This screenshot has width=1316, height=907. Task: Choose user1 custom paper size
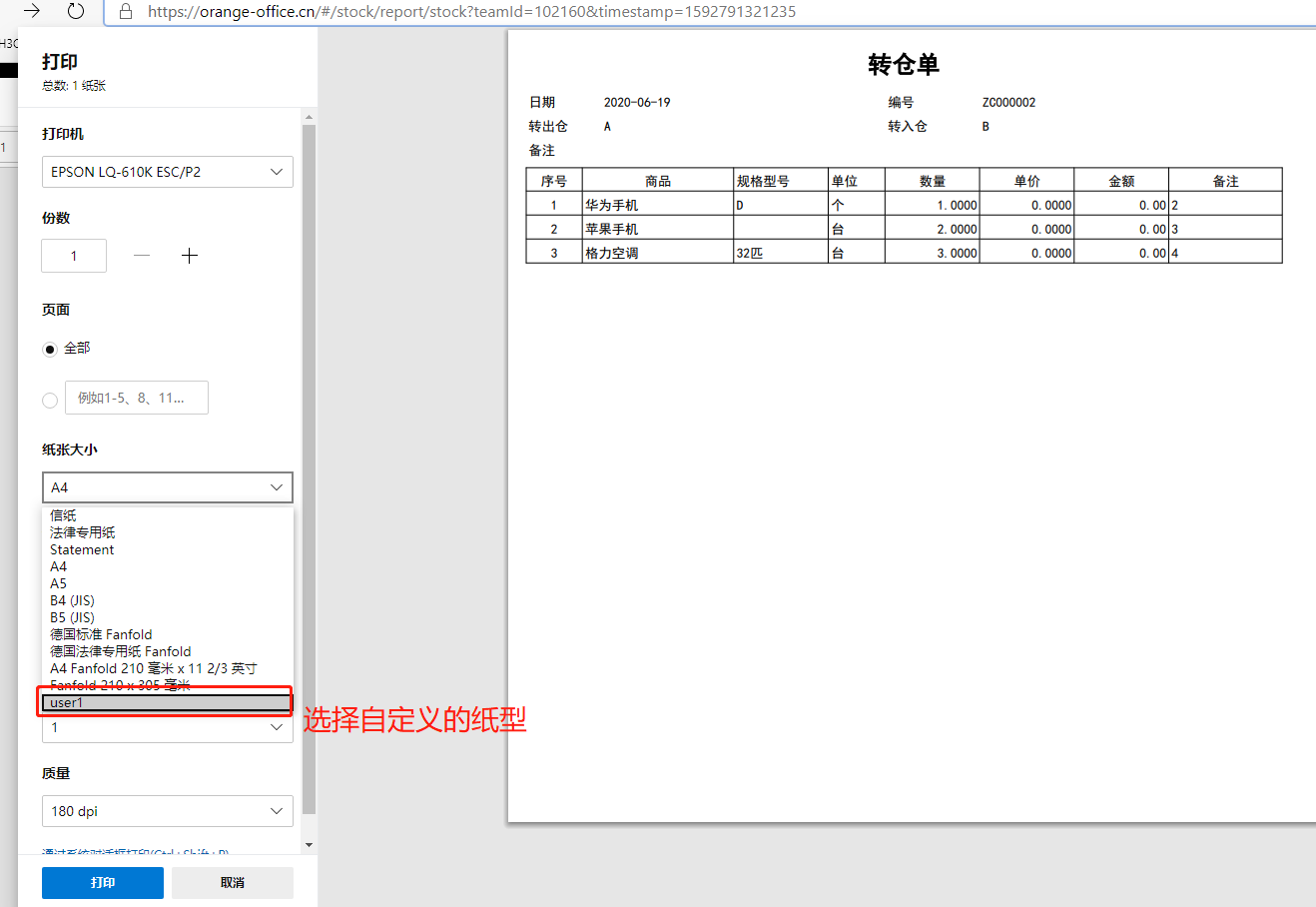(166, 702)
